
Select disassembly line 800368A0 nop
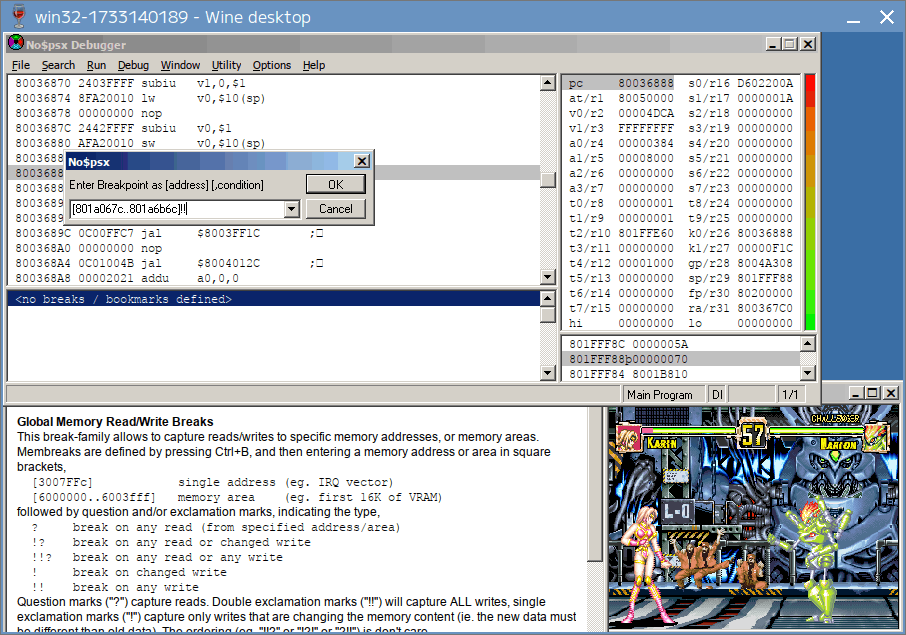(273, 248)
